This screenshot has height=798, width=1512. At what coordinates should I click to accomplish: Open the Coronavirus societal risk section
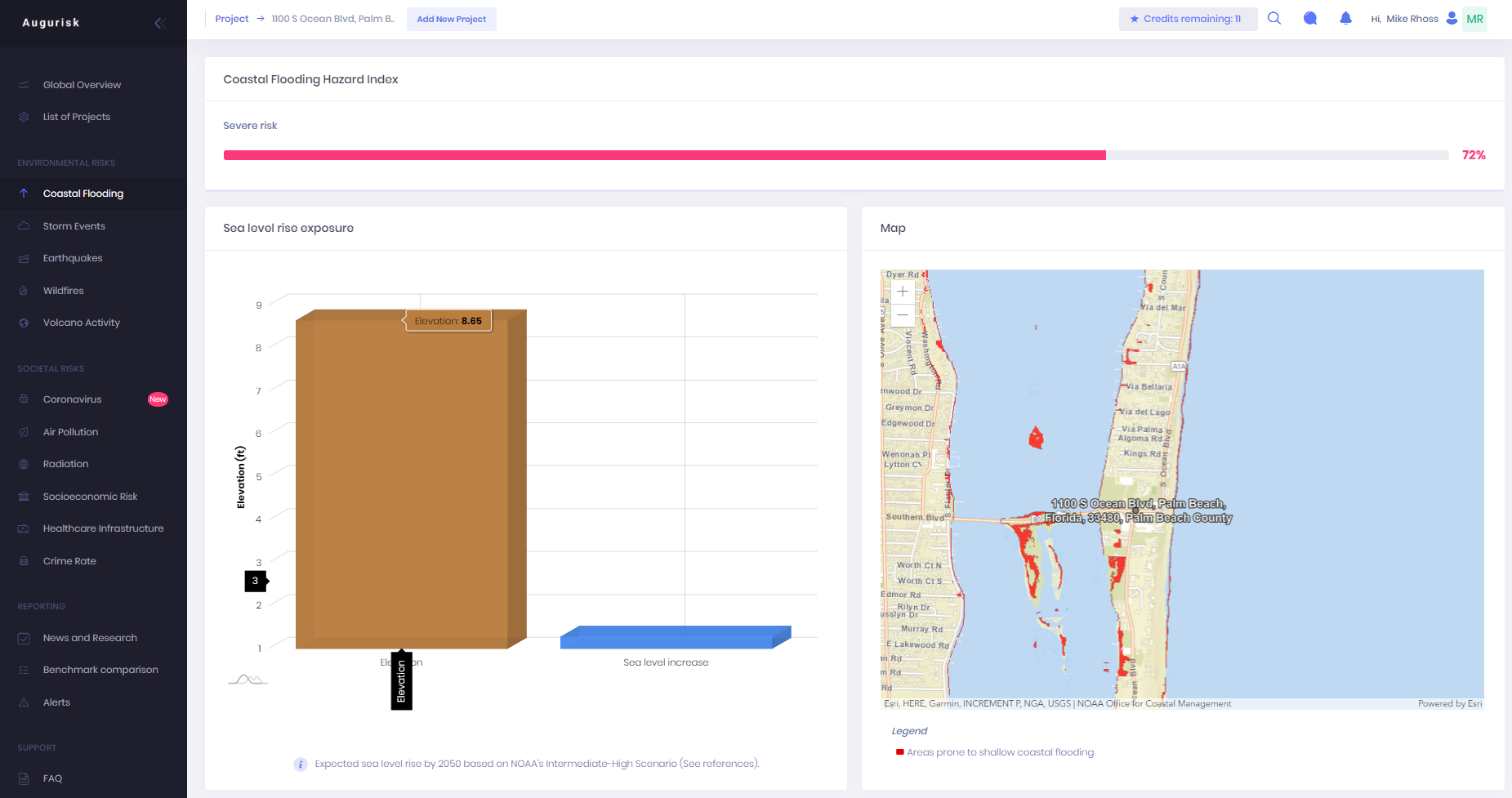[x=71, y=399]
